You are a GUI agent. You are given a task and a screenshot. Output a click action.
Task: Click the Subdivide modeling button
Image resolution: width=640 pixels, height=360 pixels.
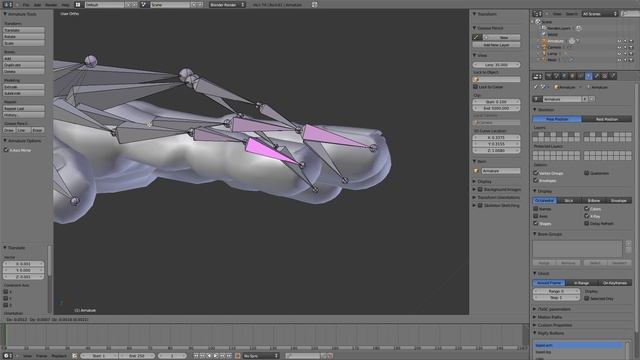[x=24, y=93]
